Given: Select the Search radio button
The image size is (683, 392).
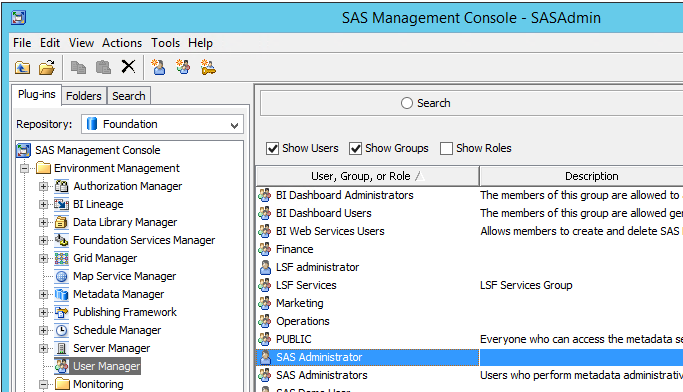Looking at the screenshot, I should (x=406, y=103).
